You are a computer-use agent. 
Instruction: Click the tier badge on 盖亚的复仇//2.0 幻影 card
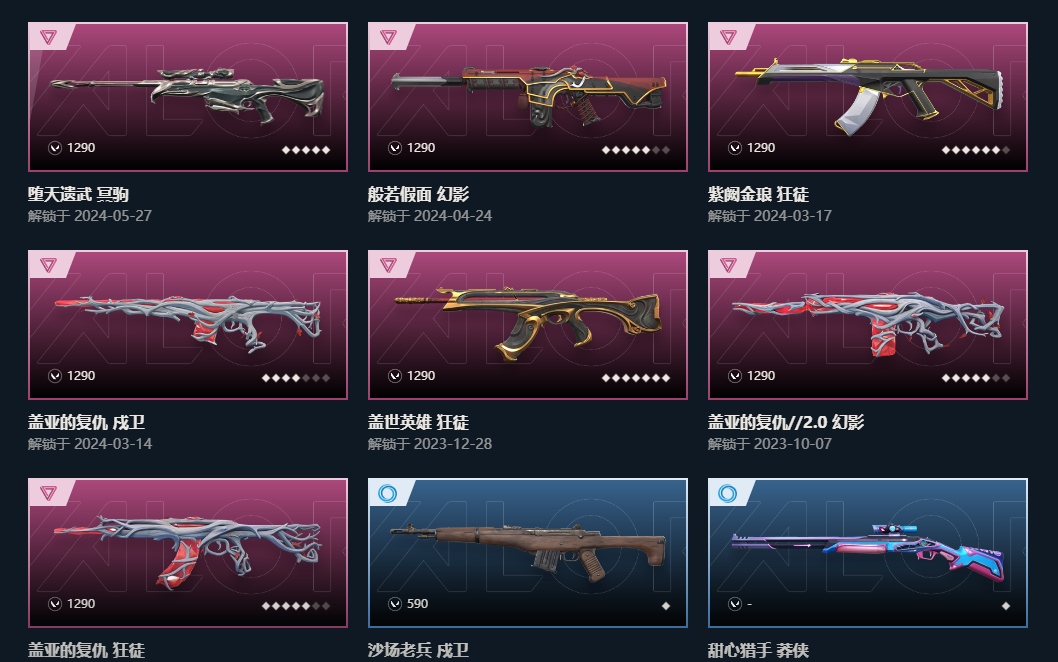click(729, 265)
